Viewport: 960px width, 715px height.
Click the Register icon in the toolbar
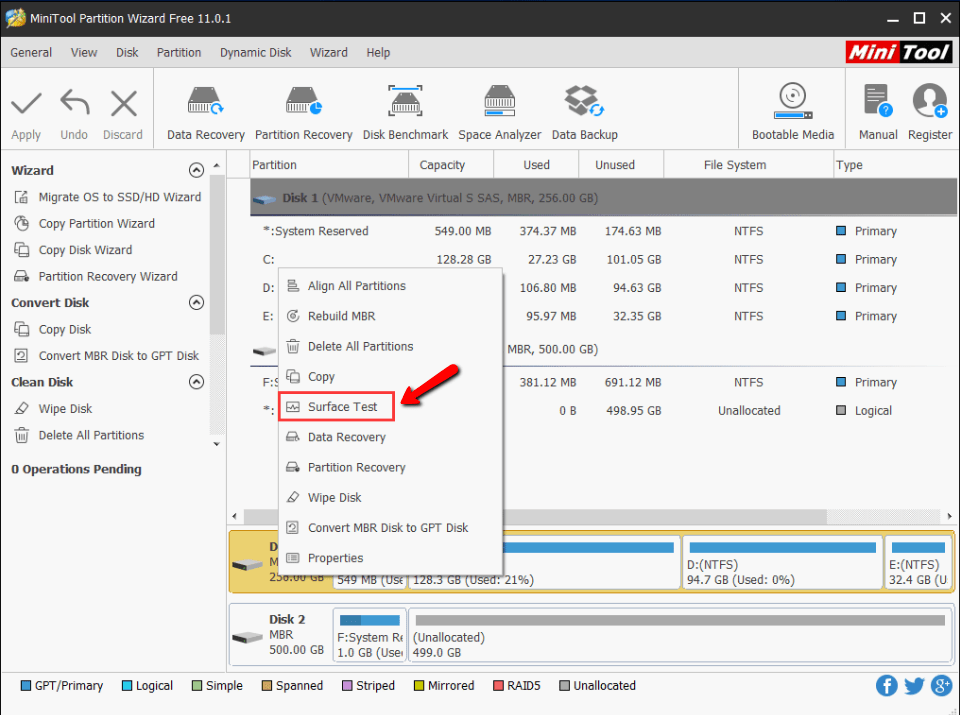930,108
